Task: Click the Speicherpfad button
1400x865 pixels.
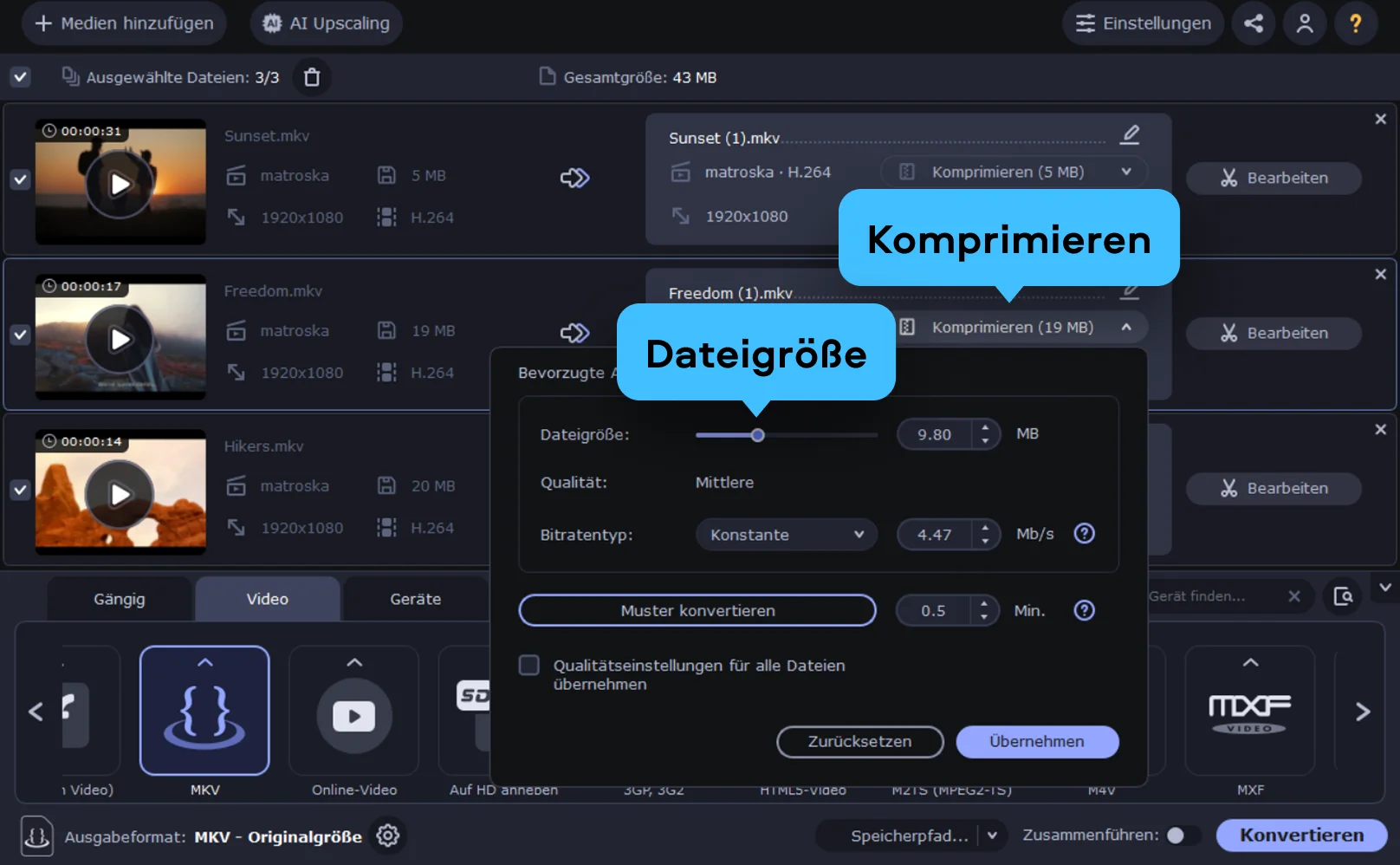Action: pyautogui.click(x=910, y=836)
